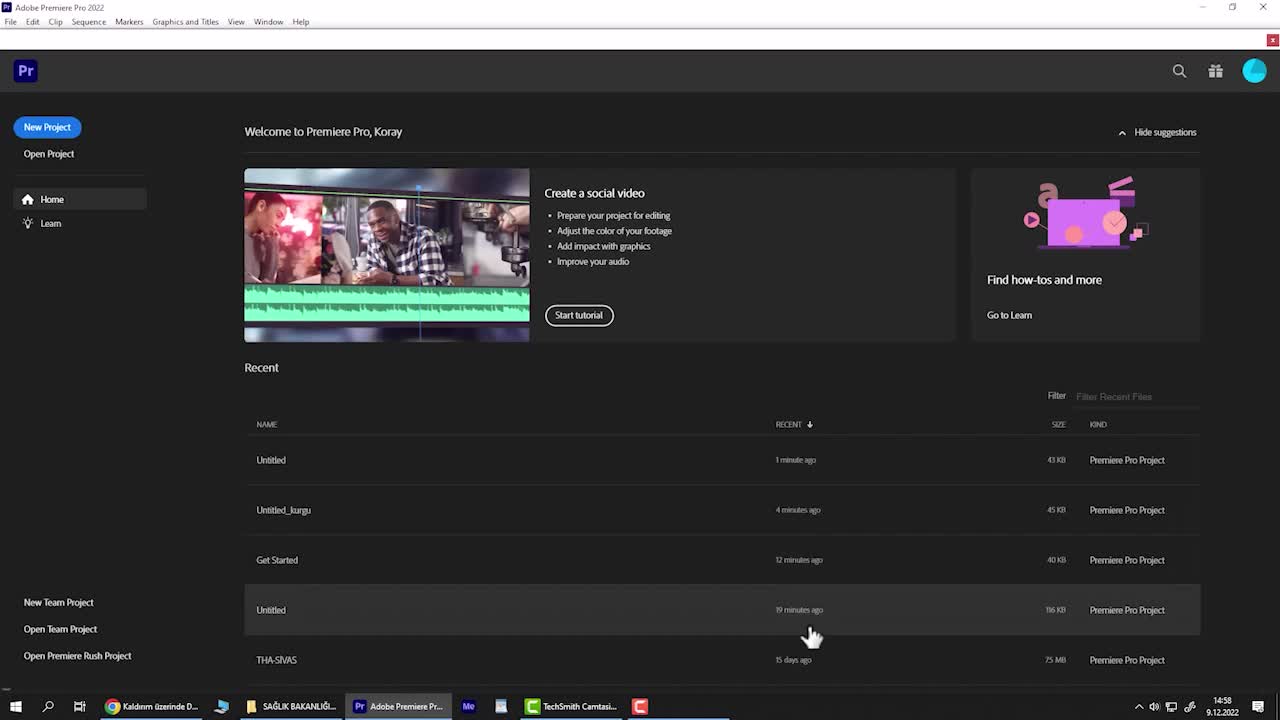Viewport: 1280px width, 720px height.
Task: Click into the Filter Recent Files field
Action: click(x=1135, y=397)
